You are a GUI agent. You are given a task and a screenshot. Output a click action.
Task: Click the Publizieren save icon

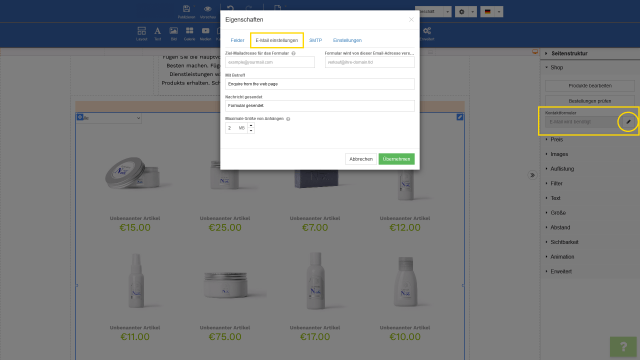coord(186,9)
